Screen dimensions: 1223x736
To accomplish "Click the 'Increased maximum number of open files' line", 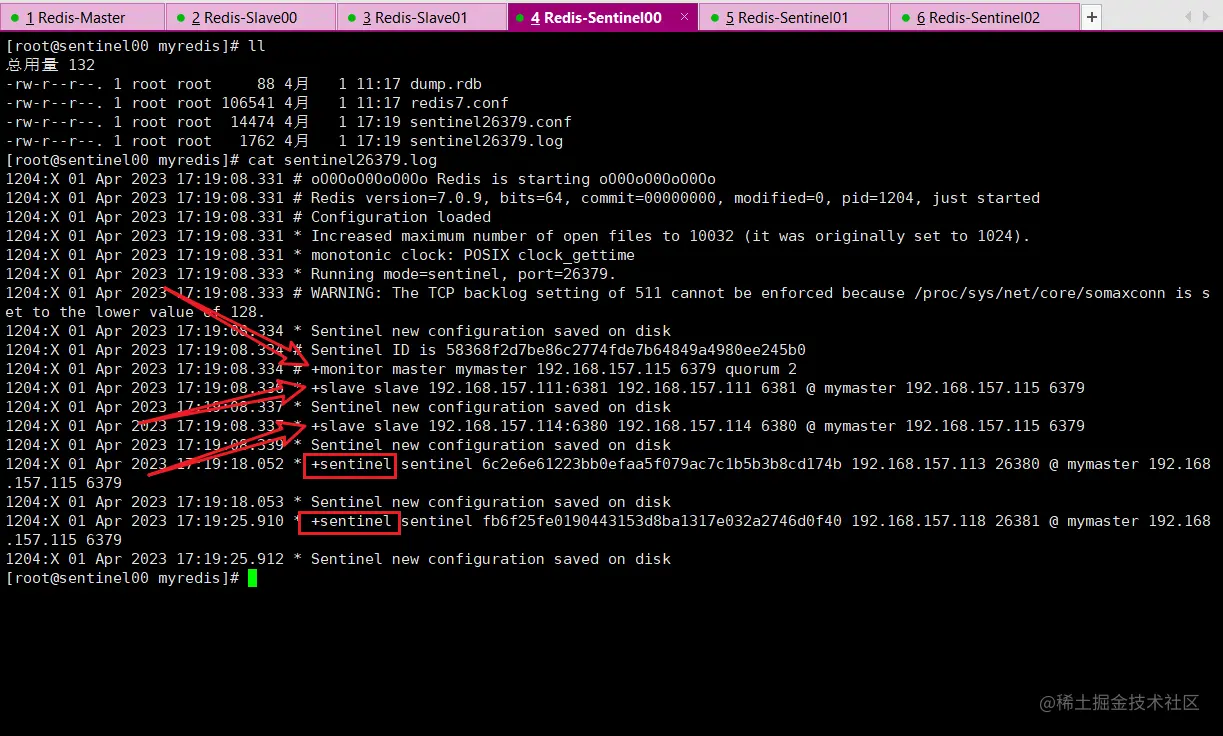I will tap(517, 236).
